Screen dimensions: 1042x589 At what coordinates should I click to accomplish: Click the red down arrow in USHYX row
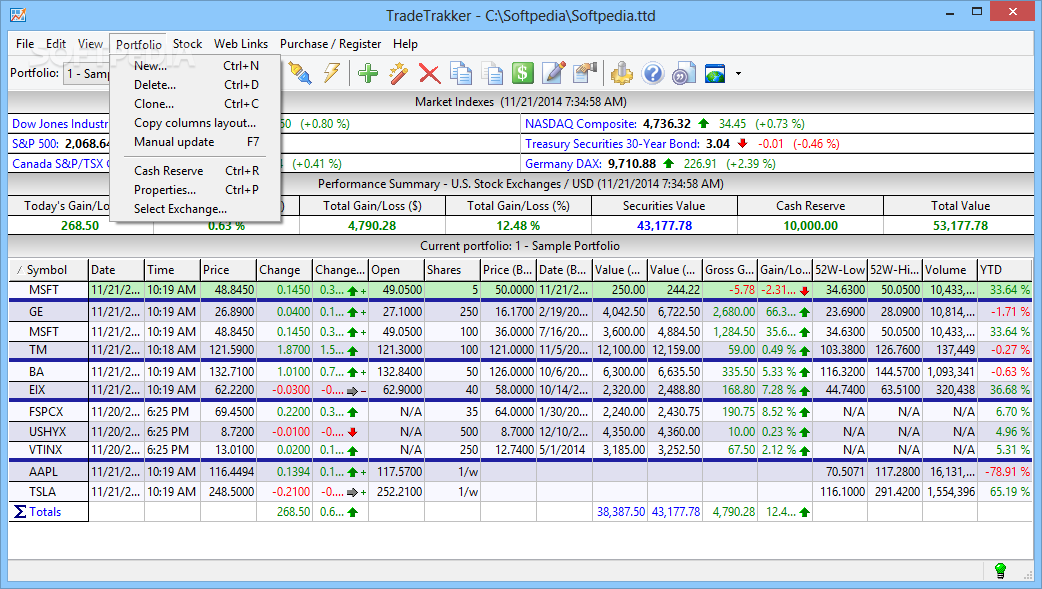(x=353, y=432)
